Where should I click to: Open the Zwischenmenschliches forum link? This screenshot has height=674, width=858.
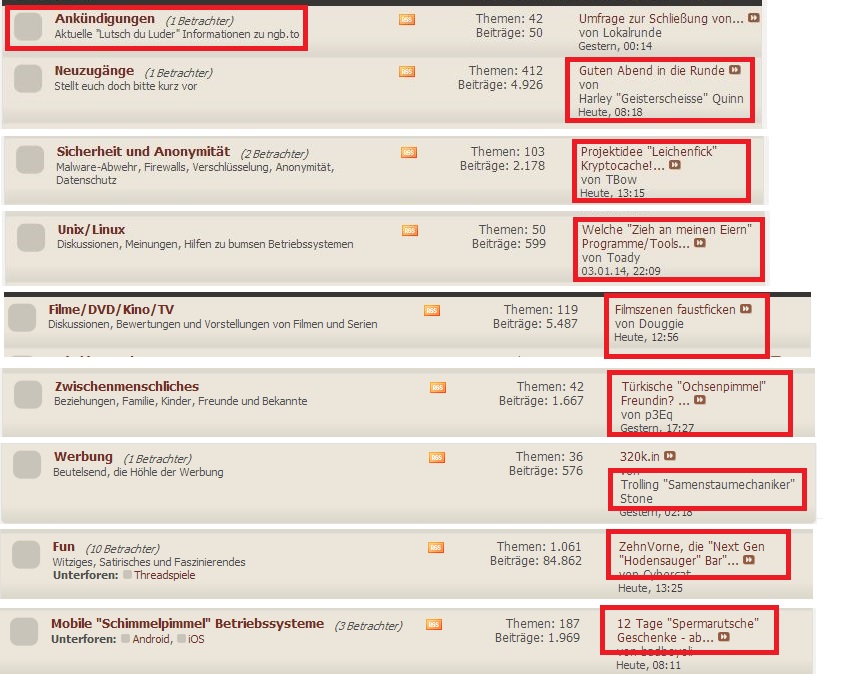[126, 386]
